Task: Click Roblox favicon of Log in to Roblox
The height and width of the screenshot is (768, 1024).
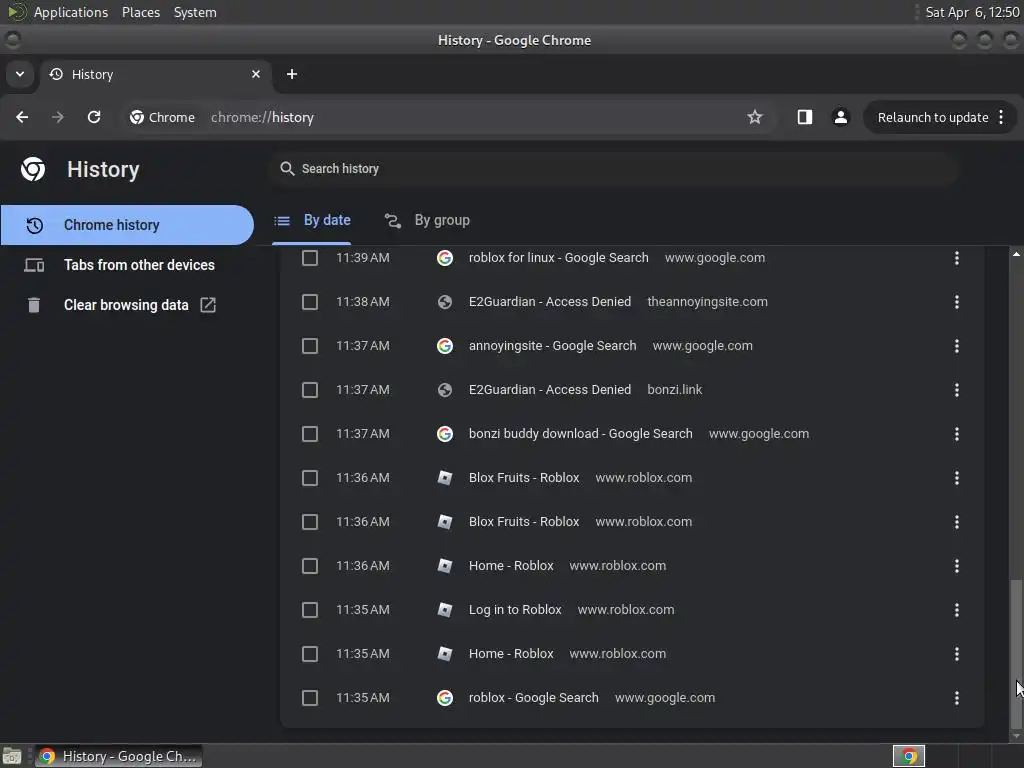Action: coord(445,610)
